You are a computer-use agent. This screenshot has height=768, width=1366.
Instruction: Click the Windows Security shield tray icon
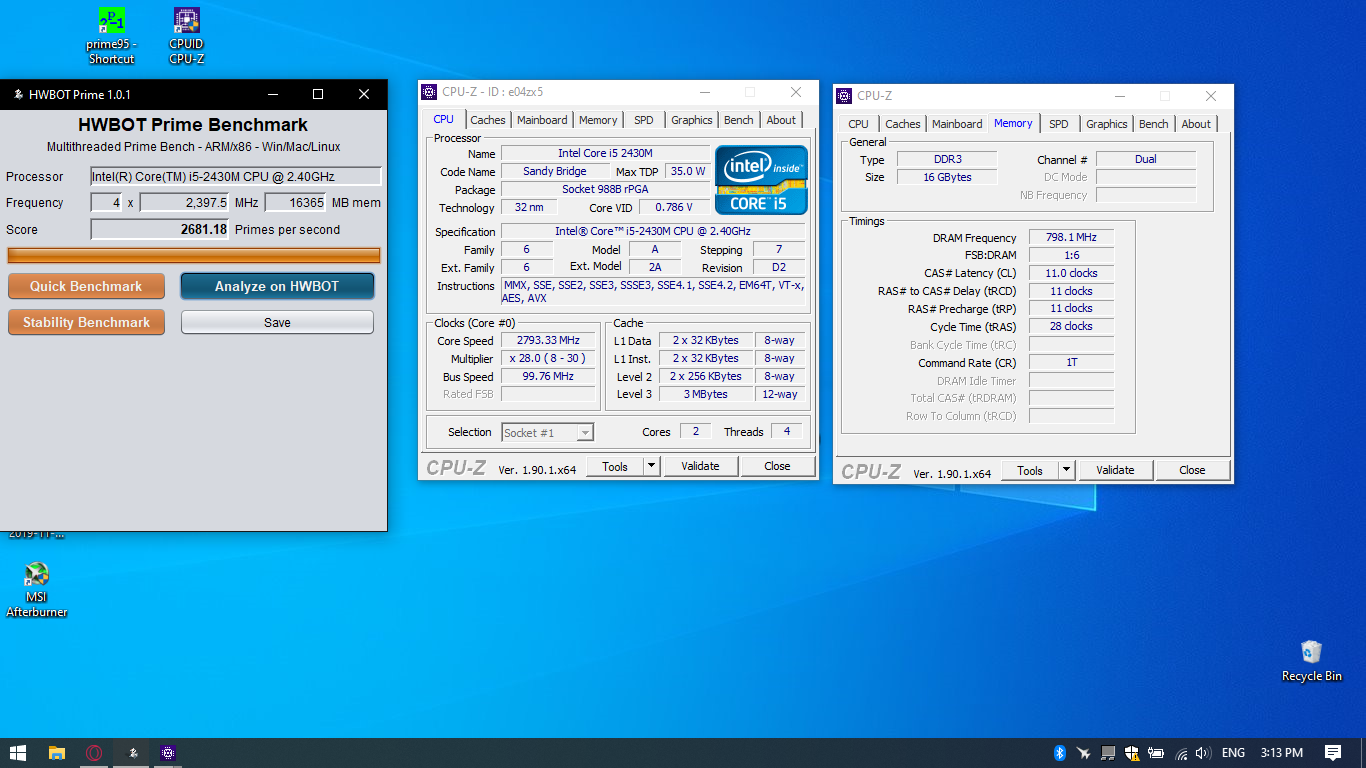point(1132,753)
